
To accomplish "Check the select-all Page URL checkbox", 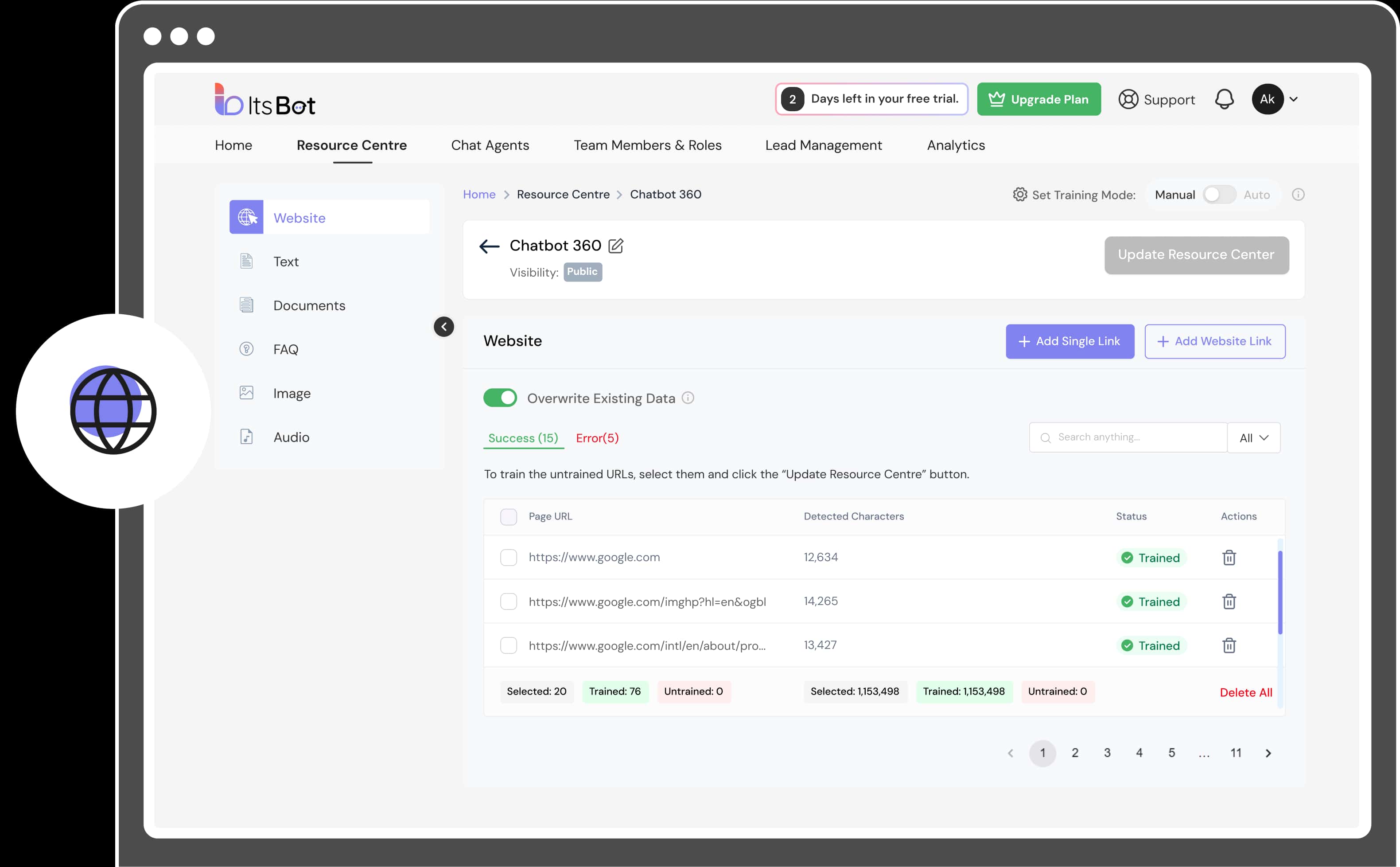I will coord(508,517).
